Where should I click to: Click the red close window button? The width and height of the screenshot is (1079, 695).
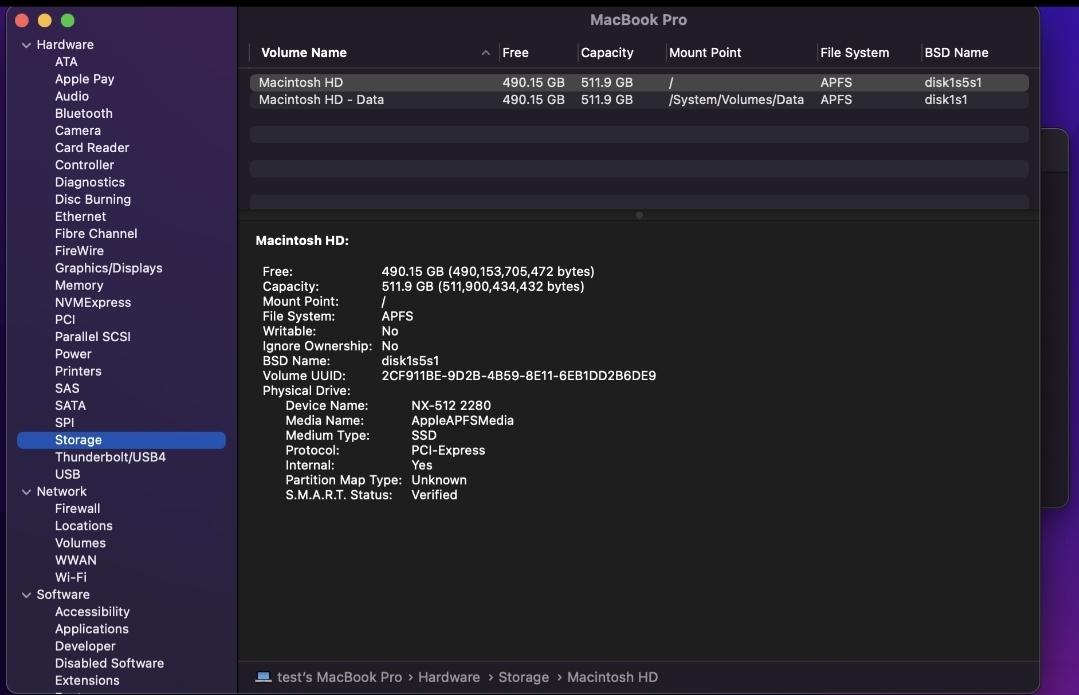coord(21,21)
